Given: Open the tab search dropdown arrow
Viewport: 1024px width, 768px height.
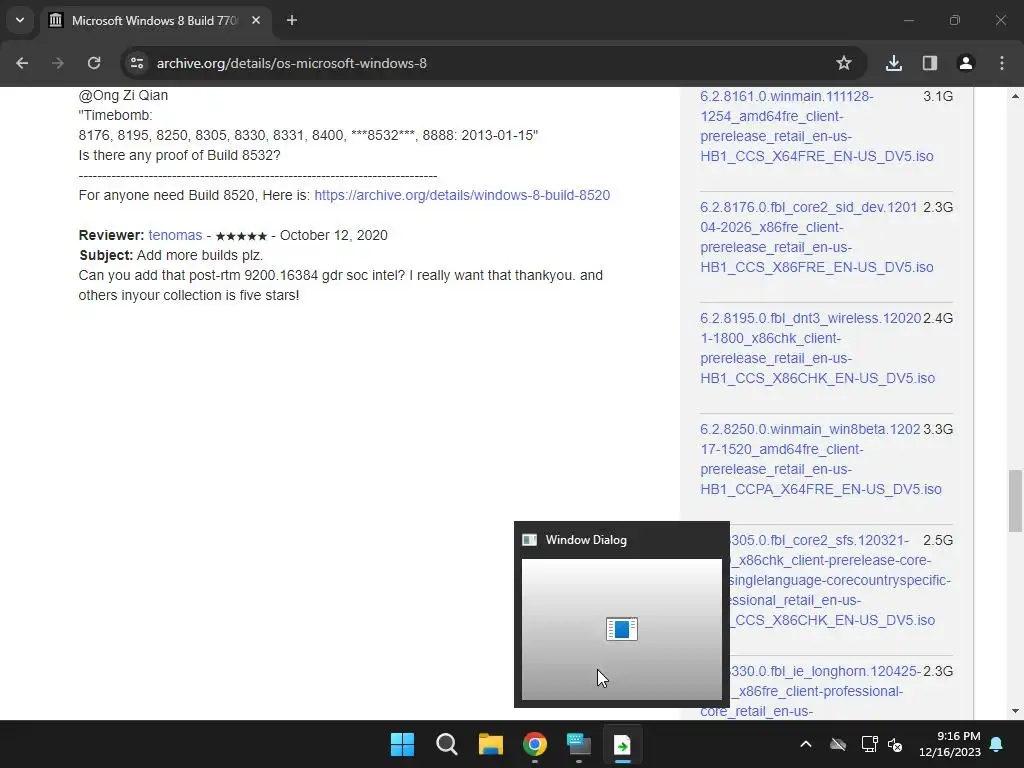Looking at the screenshot, I should [x=20, y=20].
